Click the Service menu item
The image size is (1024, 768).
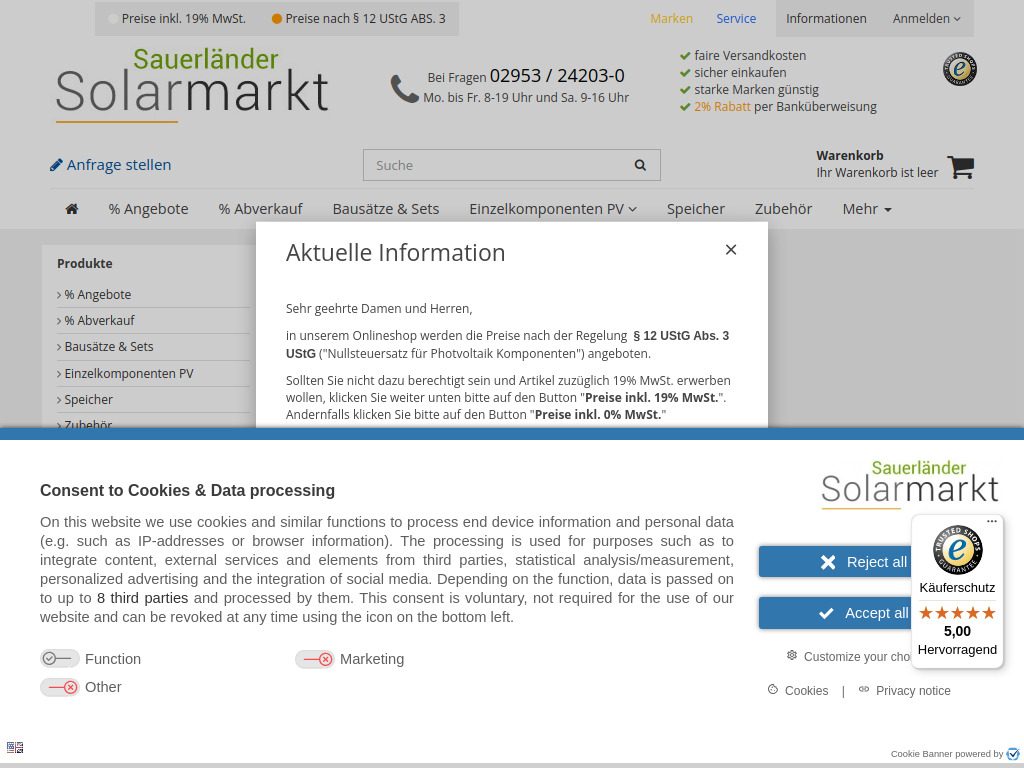click(x=736, y=18)
